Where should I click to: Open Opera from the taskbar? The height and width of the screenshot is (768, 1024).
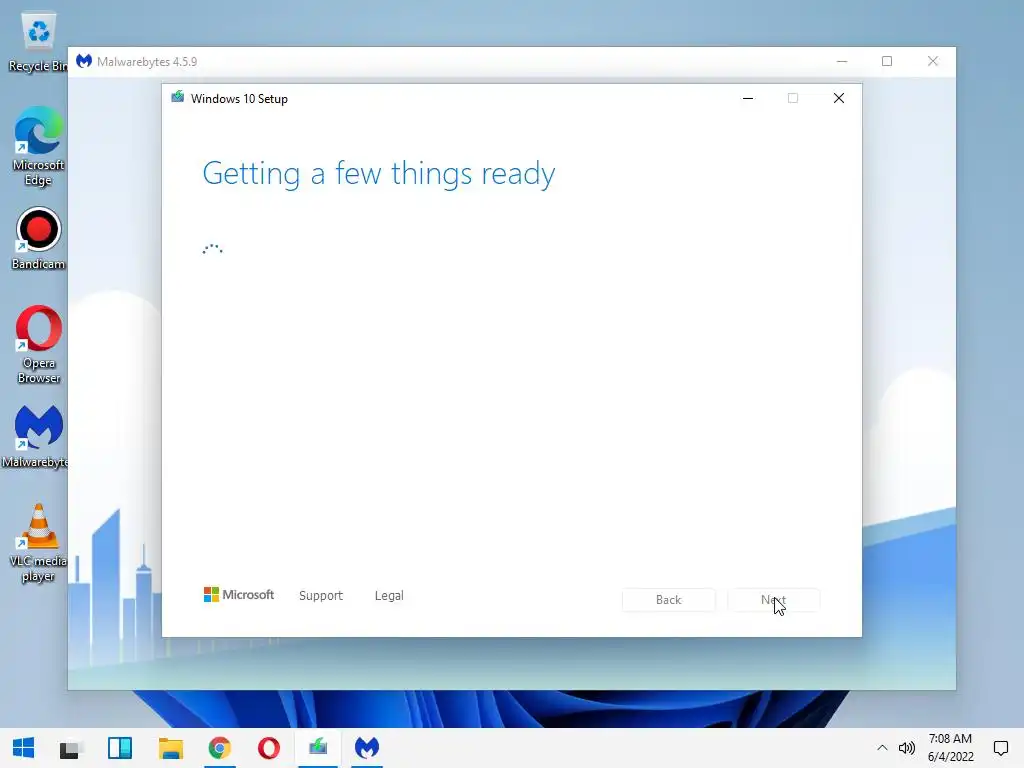[268, 748]
